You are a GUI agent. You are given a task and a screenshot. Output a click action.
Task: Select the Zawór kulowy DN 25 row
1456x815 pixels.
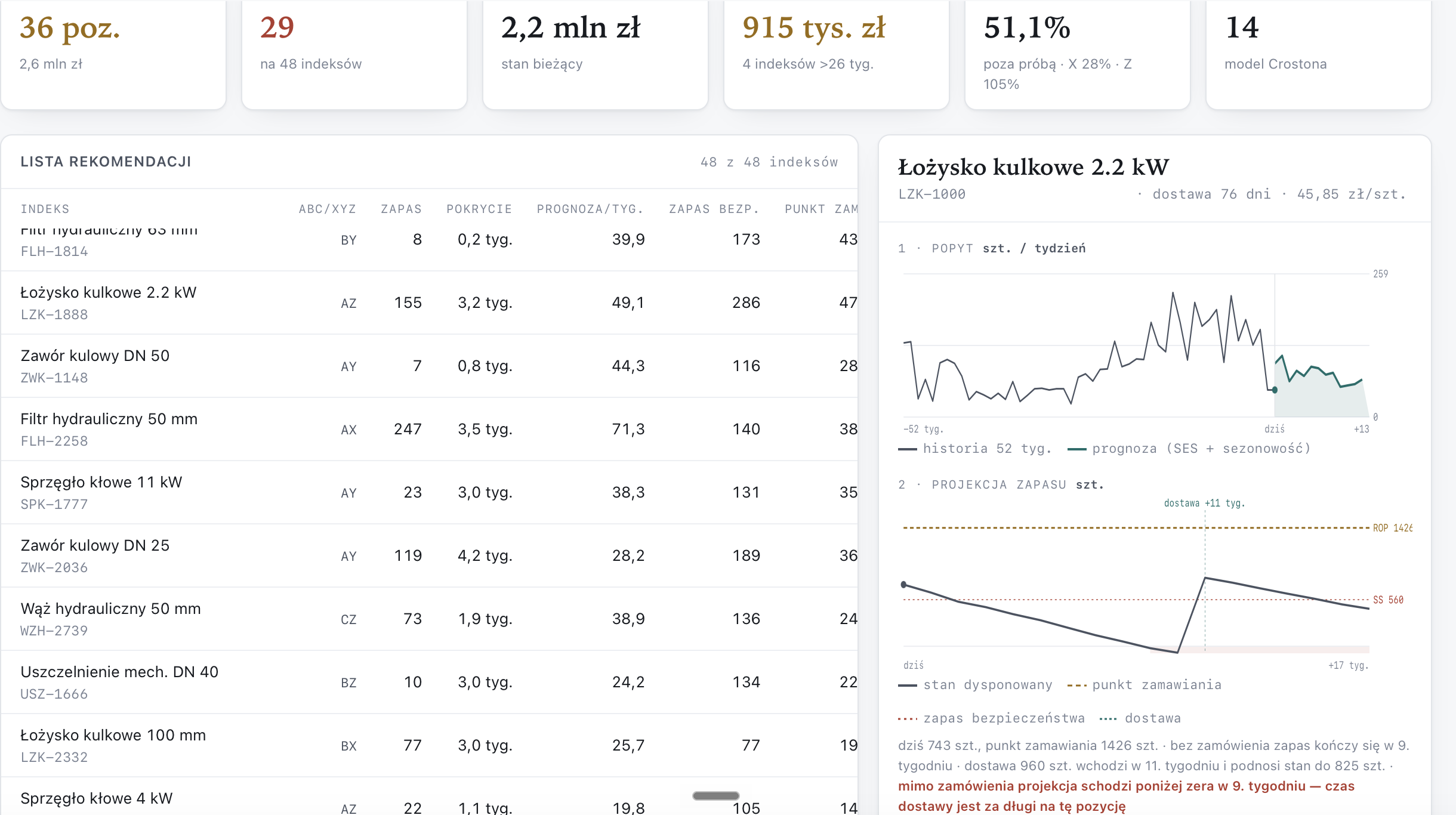point(430,555)
